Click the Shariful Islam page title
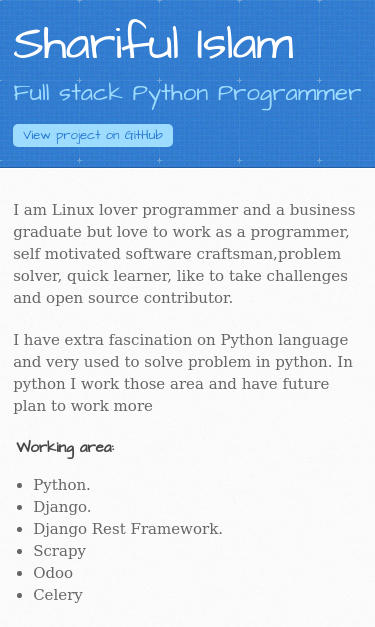The width and height of the screenshot is (375, 627). [x=154, y=42]
